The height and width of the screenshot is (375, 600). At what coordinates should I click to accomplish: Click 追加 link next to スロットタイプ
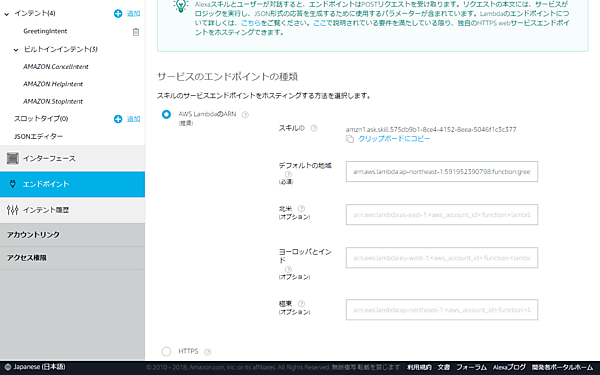[134, 119]
